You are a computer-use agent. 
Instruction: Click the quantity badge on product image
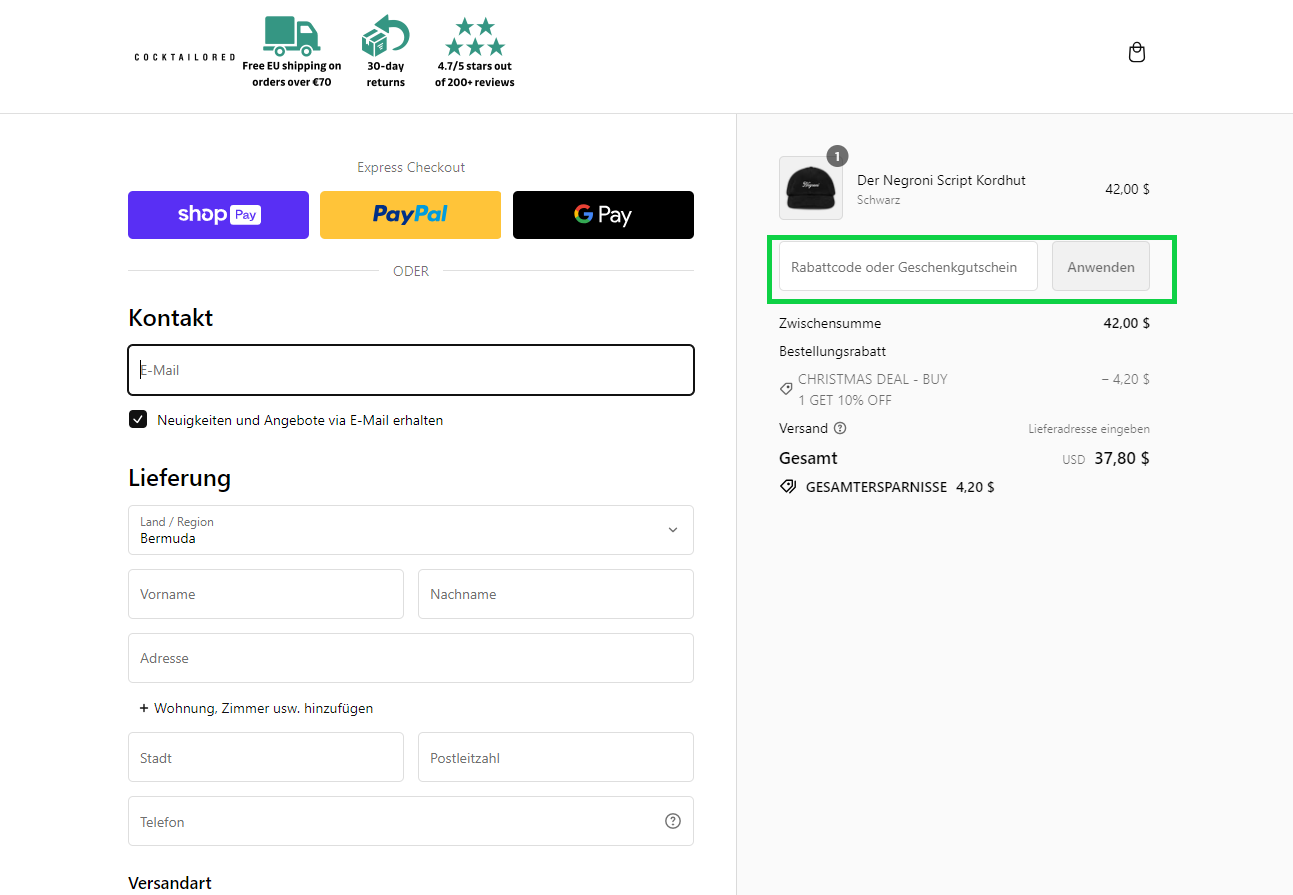pos(837,156)
